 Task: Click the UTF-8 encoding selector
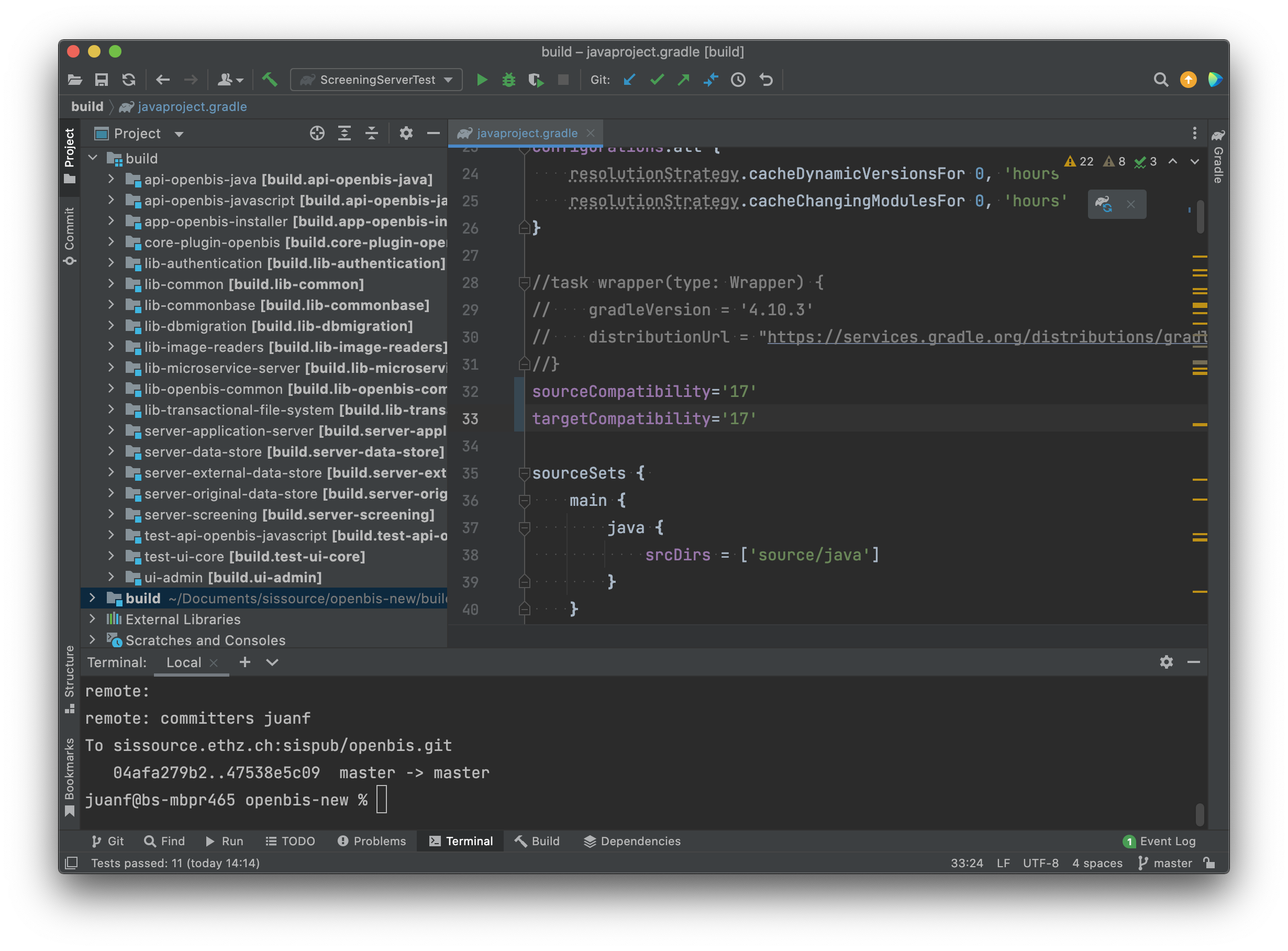pos(1040,863)
